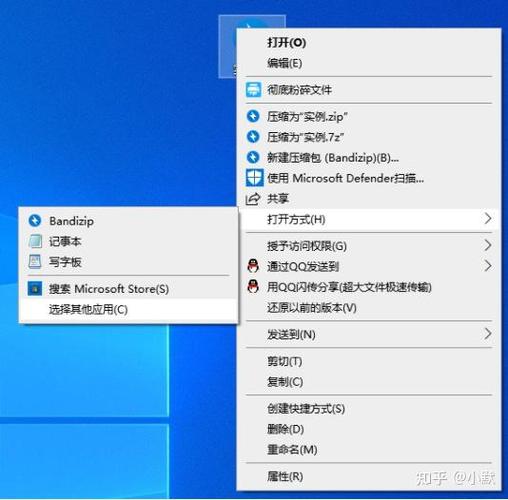Click the 写字板 wordpad icon

(x=35, y=262)
